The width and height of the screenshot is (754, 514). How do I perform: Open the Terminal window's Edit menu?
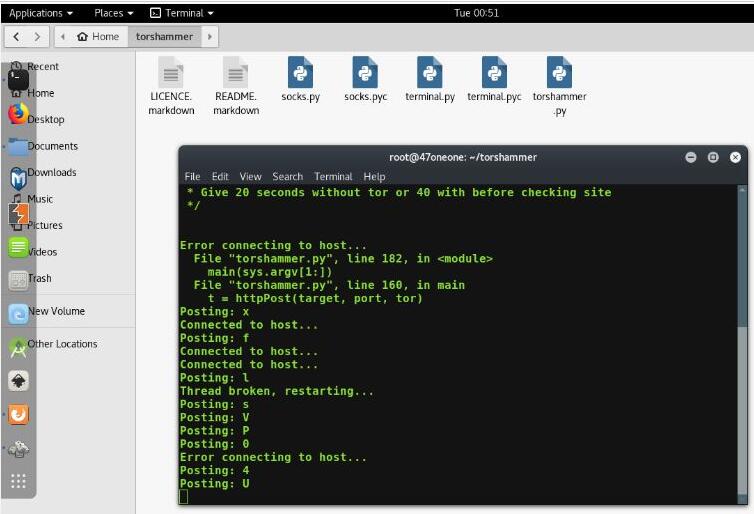(x=220, y=177)
